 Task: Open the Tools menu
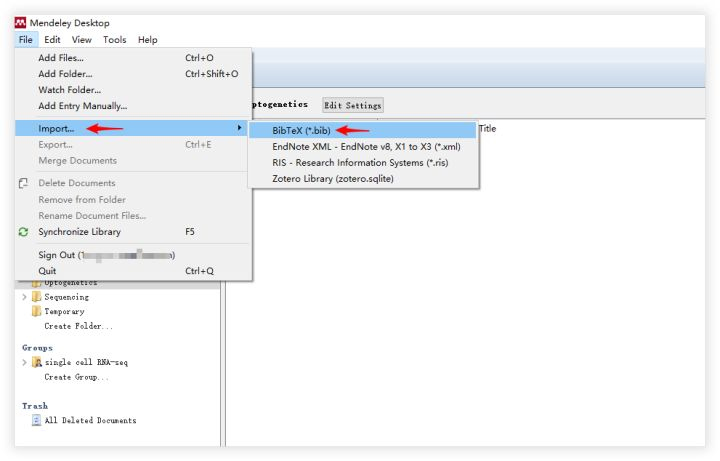114,40
